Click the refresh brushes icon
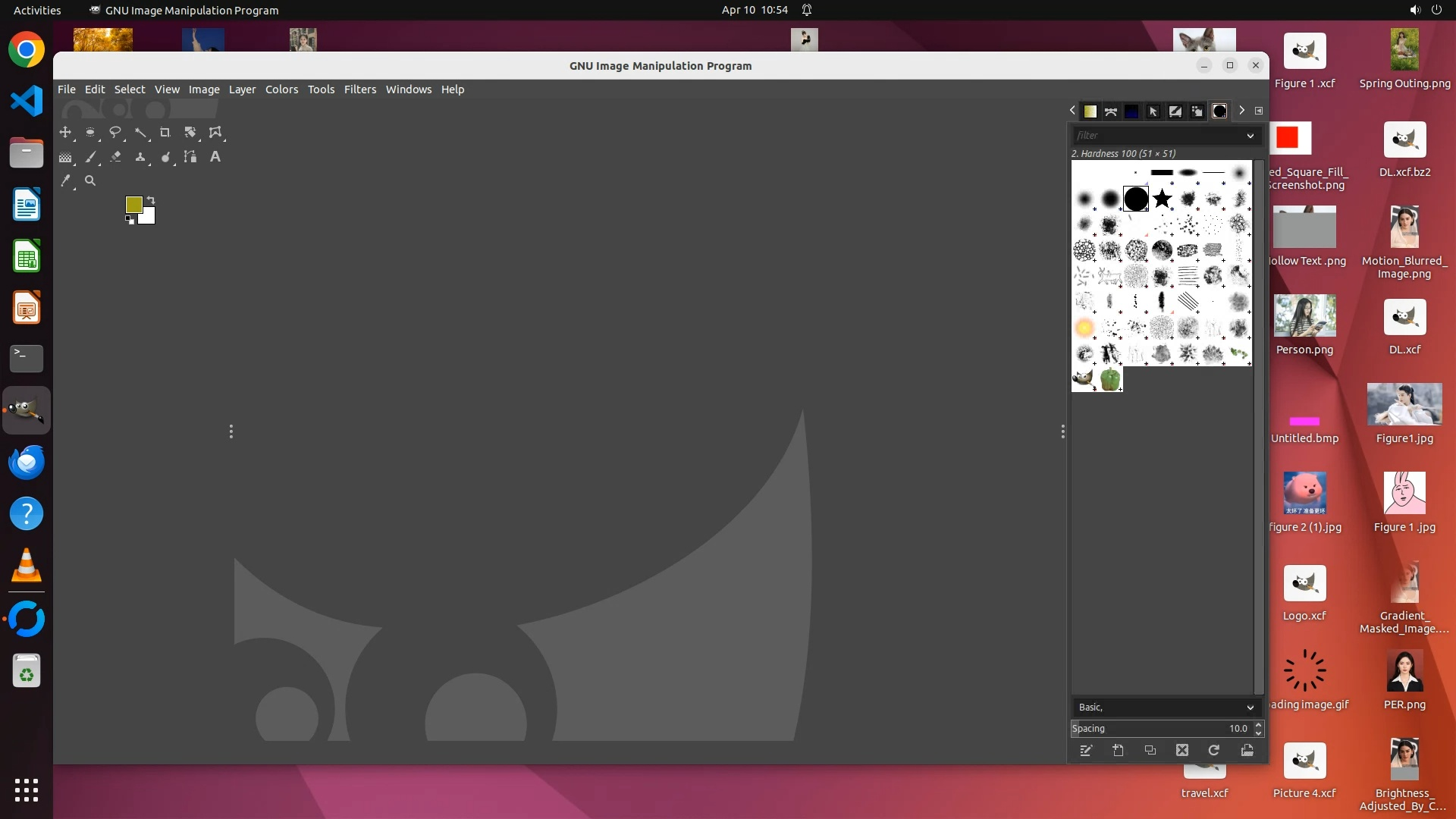The width and height of the screenshot is (1456, 819). pyautogui.click(x=1214, y=751)
